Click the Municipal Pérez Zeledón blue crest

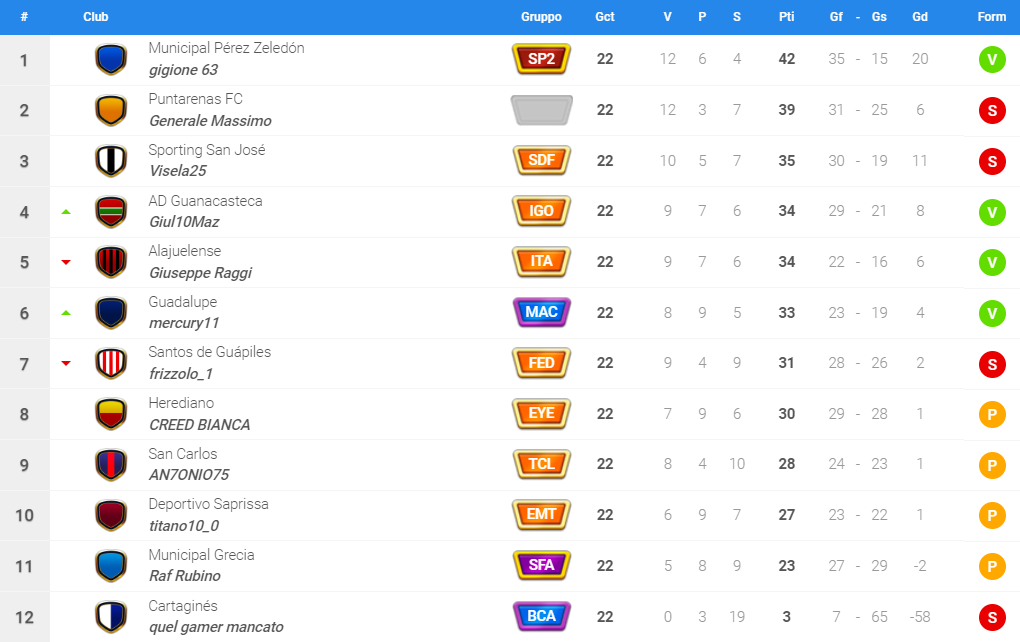tap(111, 59)
